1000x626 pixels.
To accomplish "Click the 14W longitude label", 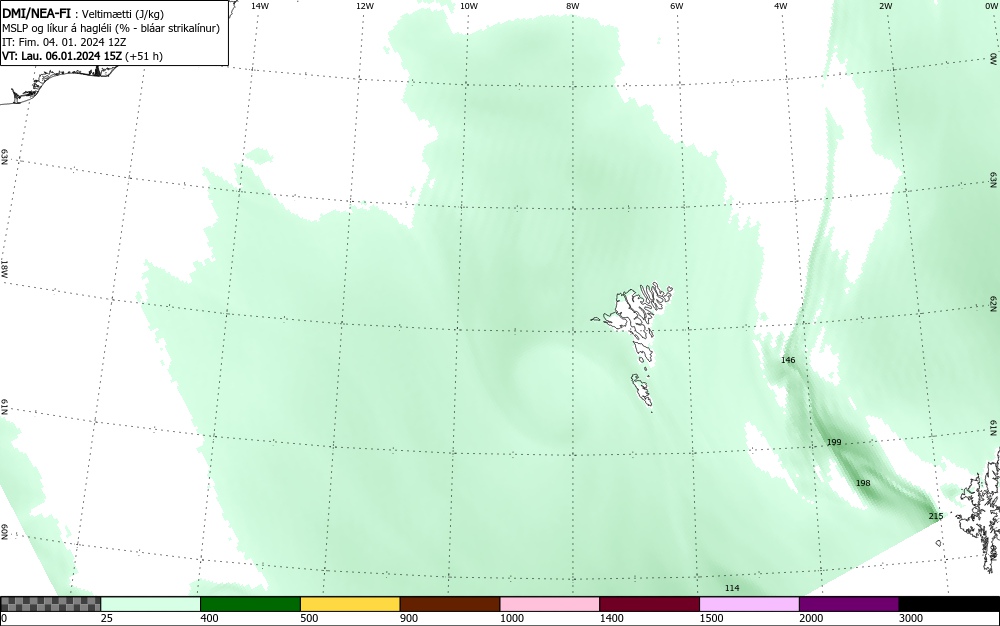I will coord(260,6).
